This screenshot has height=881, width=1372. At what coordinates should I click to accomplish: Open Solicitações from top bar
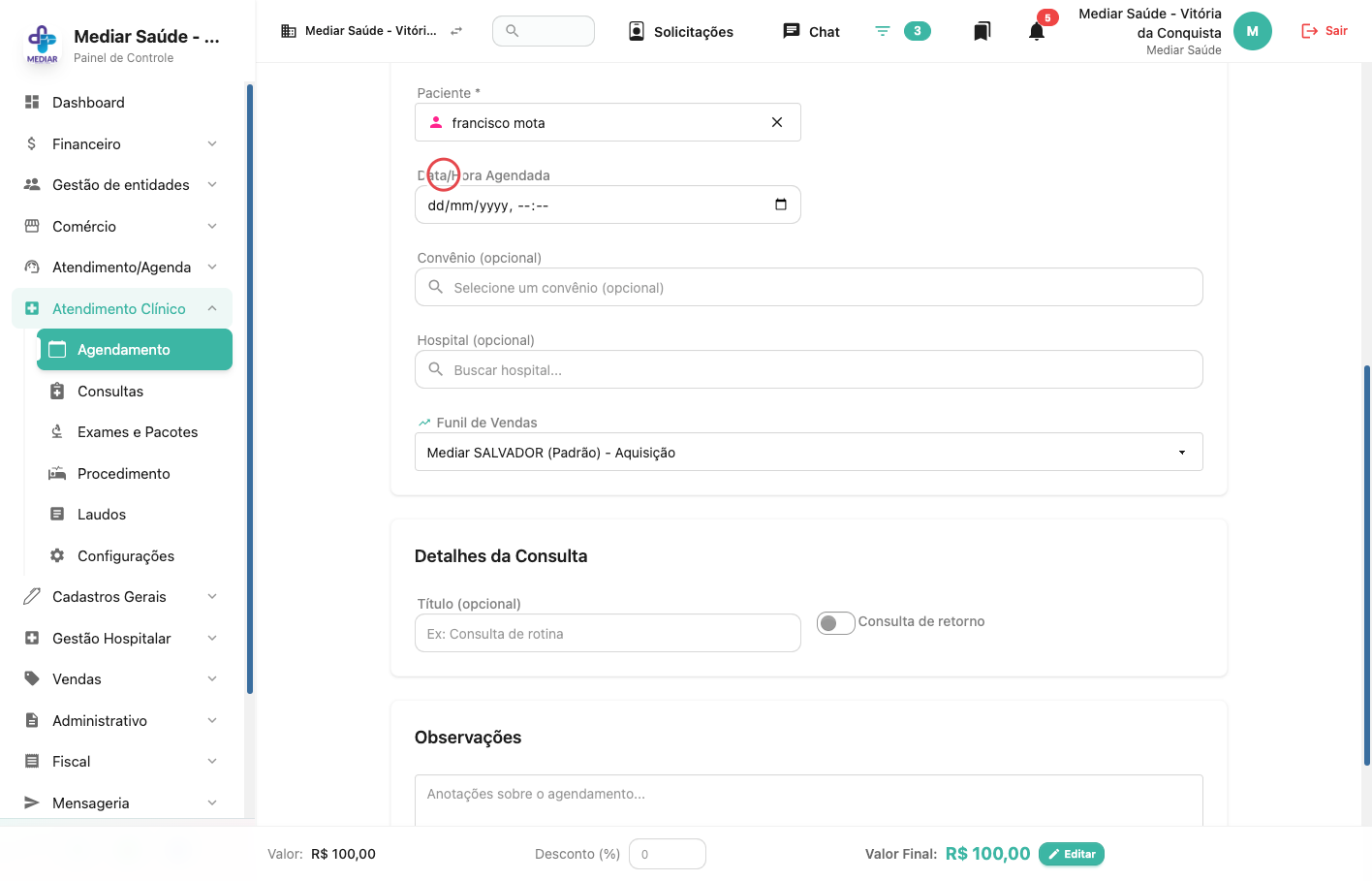tap(681, 31)
